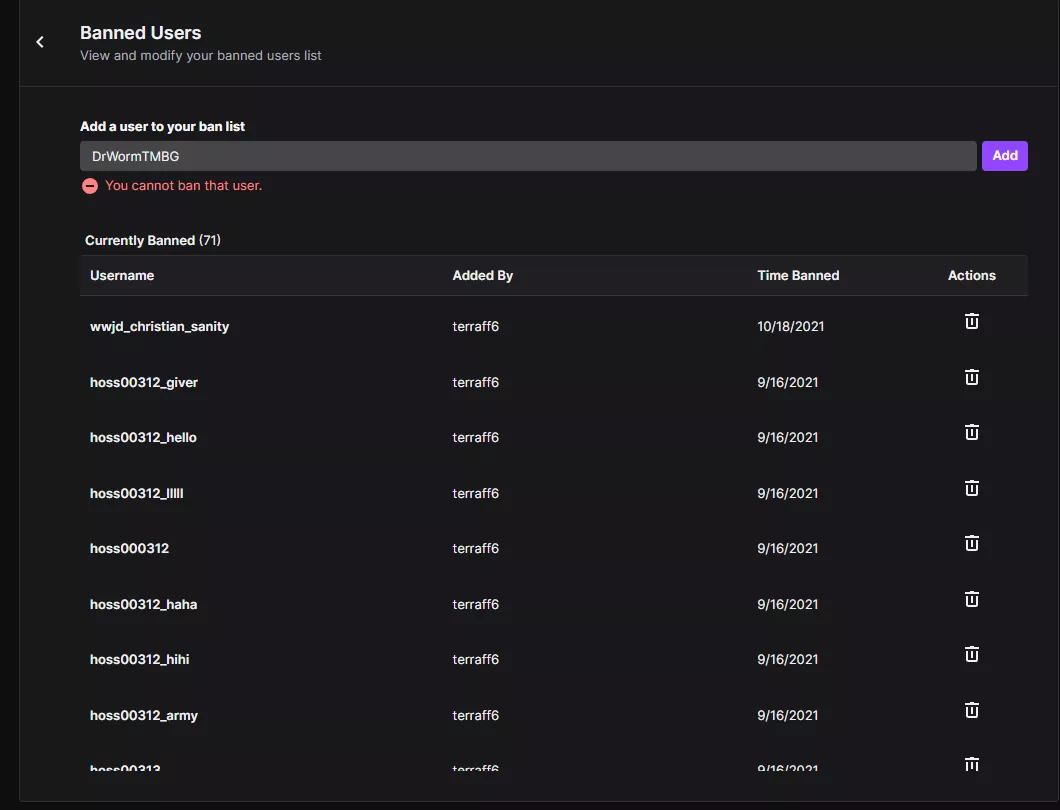Viewport: 1060px width, 810px height.
Task: Unban wwjd_christian_sanity via its trash icon
Action: point(971,321)
